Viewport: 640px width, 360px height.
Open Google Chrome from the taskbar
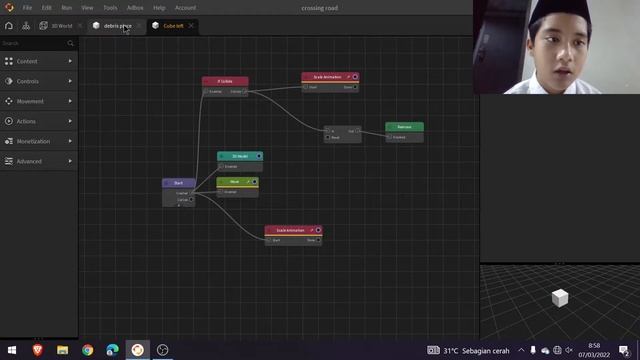point(87,350)
